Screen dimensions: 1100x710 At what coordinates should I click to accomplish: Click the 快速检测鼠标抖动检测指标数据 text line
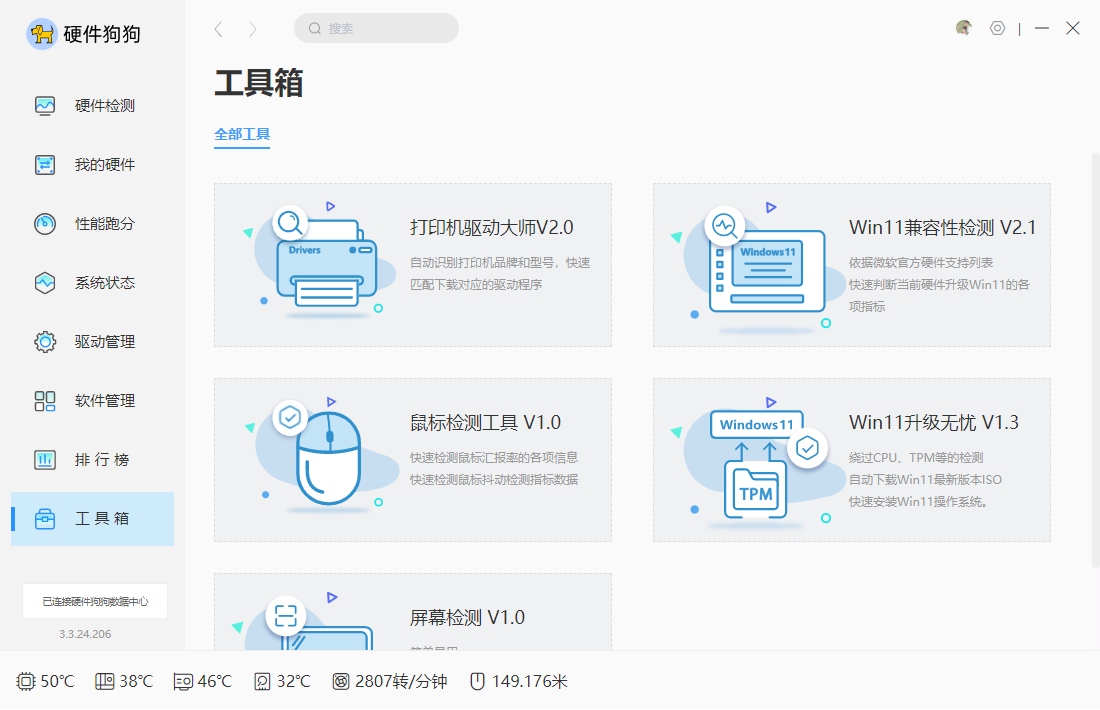(x=494, y=480)
